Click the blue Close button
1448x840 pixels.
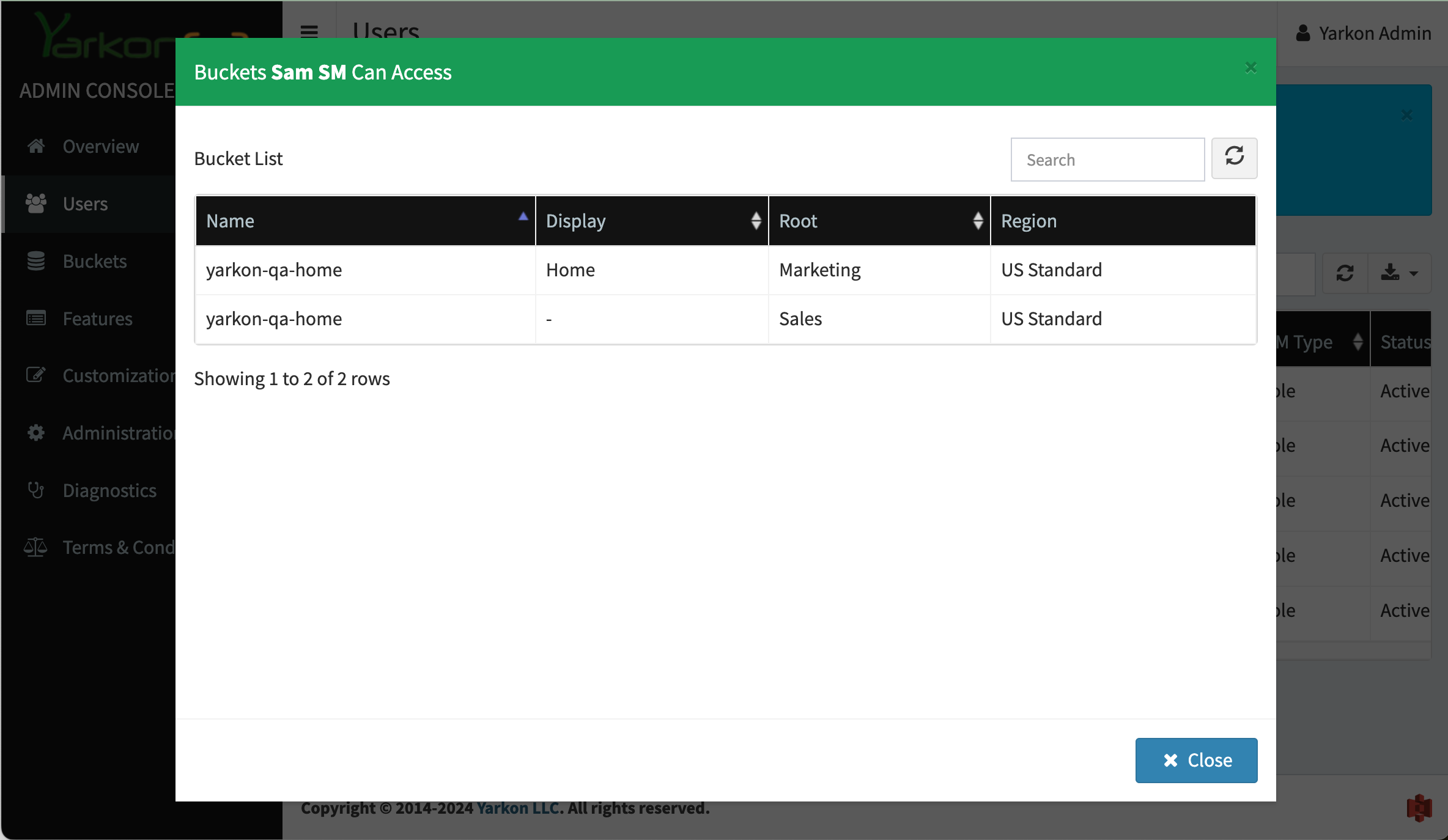pos(1196,760)
